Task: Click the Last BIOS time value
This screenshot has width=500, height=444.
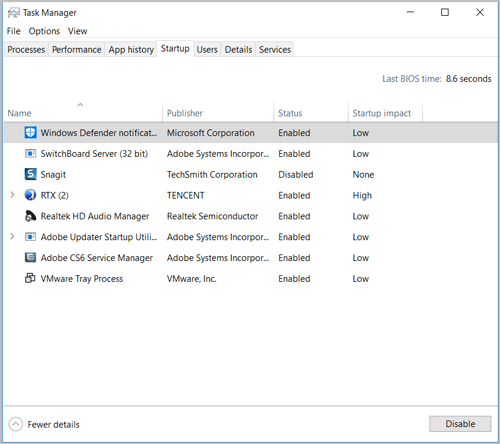Action: (468, 79)
